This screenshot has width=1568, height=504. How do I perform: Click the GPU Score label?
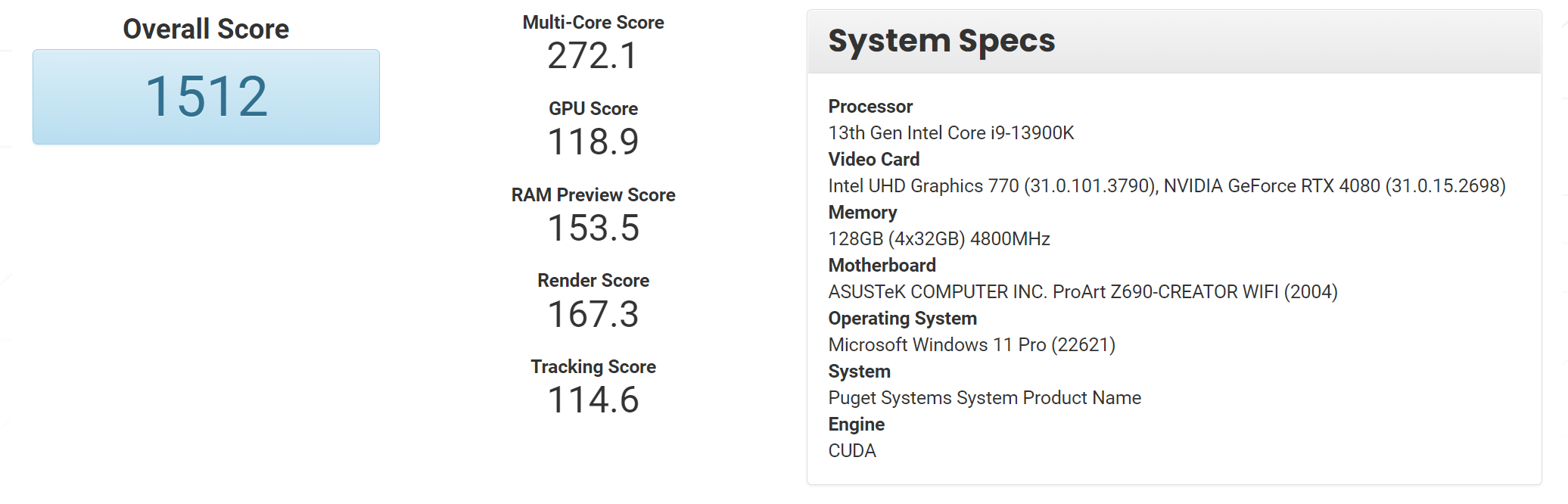tap(593, 109)
